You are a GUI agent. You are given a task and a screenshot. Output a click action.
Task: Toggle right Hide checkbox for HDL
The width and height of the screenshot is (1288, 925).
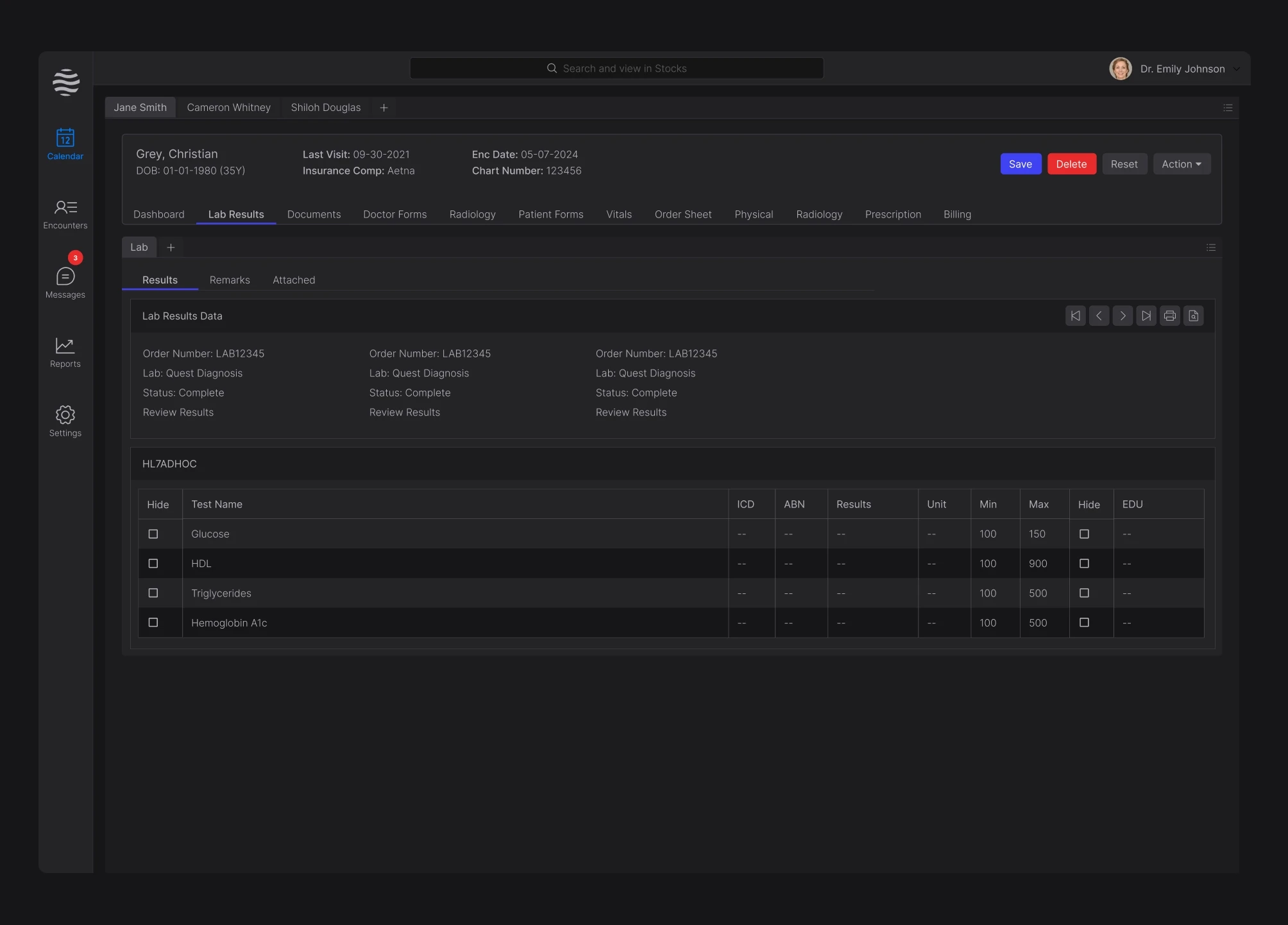coord(1084,563)
